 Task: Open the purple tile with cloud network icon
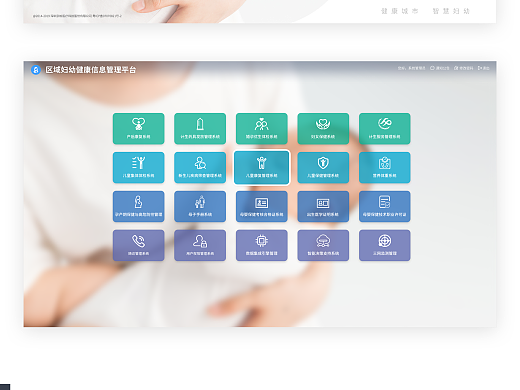coord(323,245)
